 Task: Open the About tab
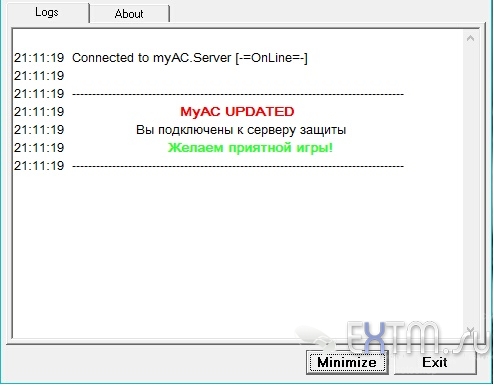coord(129,14)
